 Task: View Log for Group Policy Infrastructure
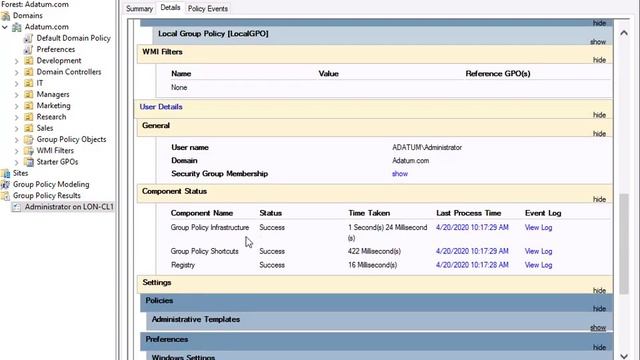(x=538, y=228)
